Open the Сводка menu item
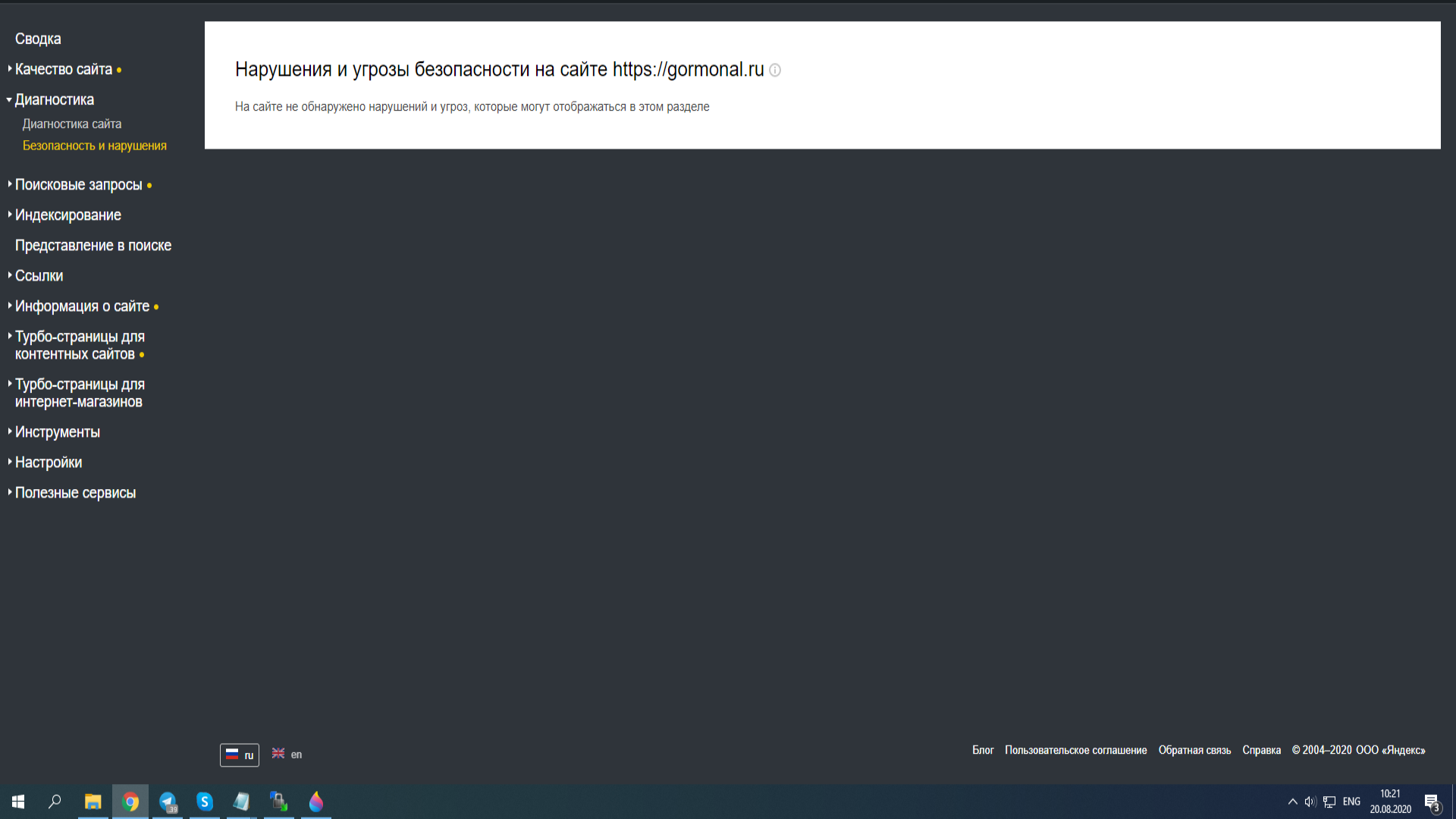The width and height of the screenshot is (1456, 819). [38, 39]
